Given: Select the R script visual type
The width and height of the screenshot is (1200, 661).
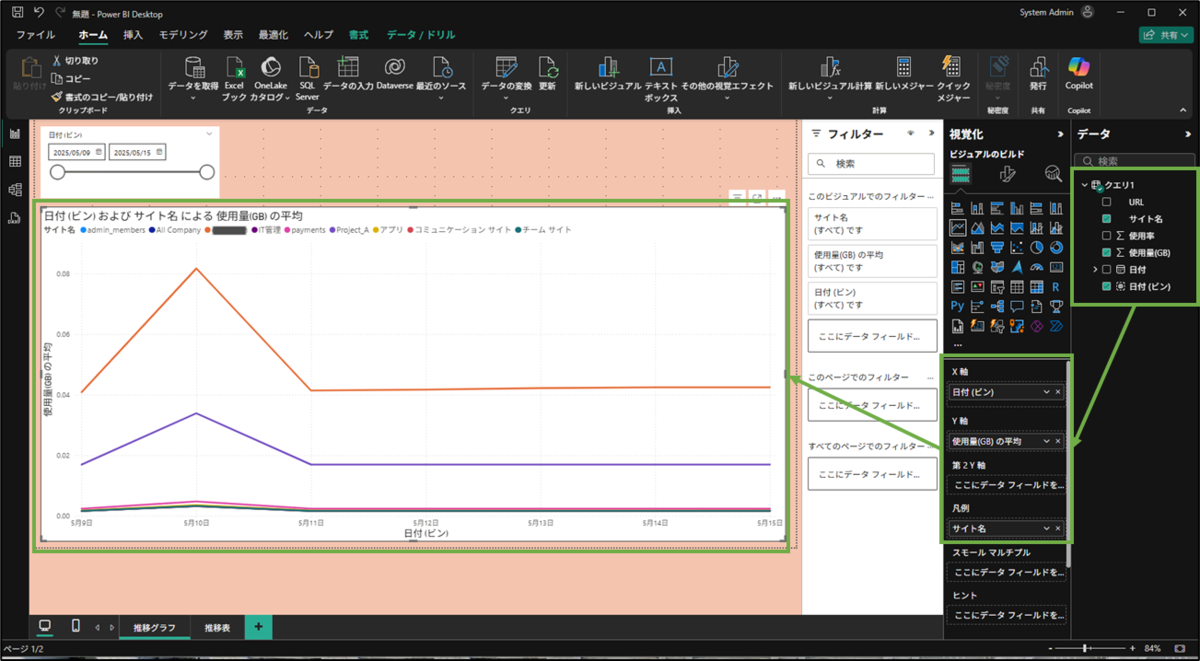Looking at the screenshot, I should (x=1055, y=287).
